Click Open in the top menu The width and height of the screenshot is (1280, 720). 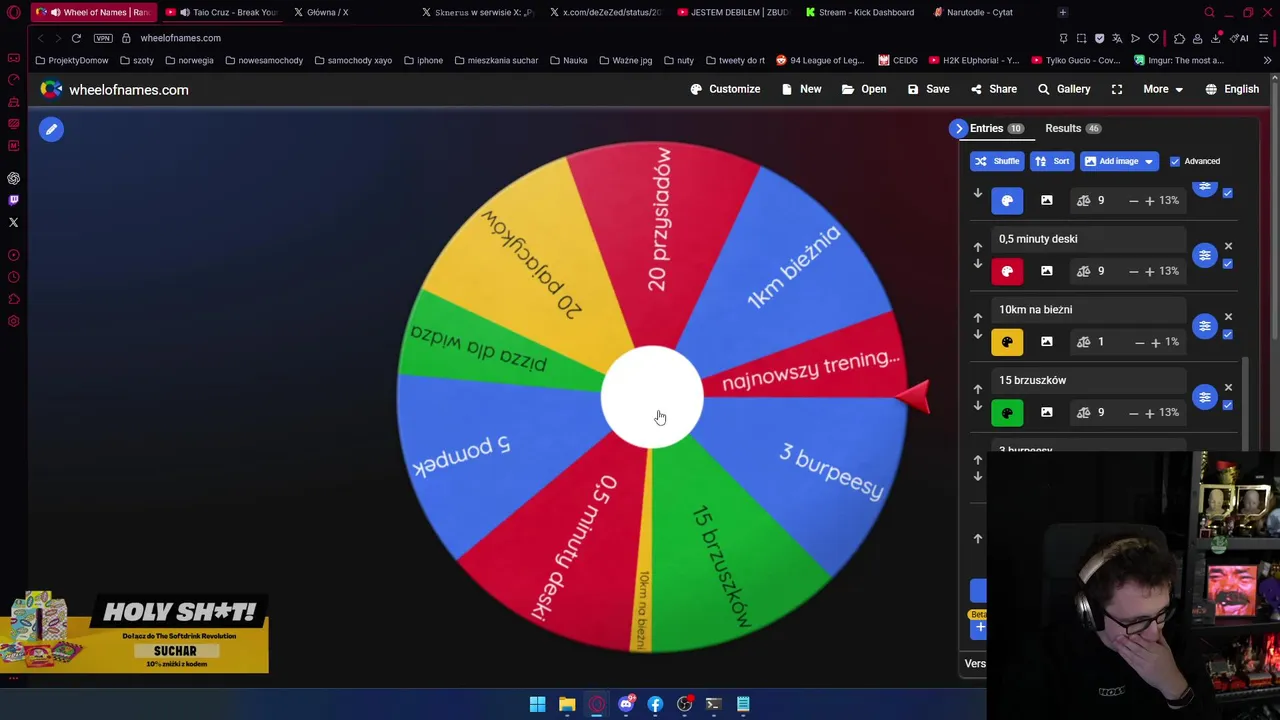[864, 89]
